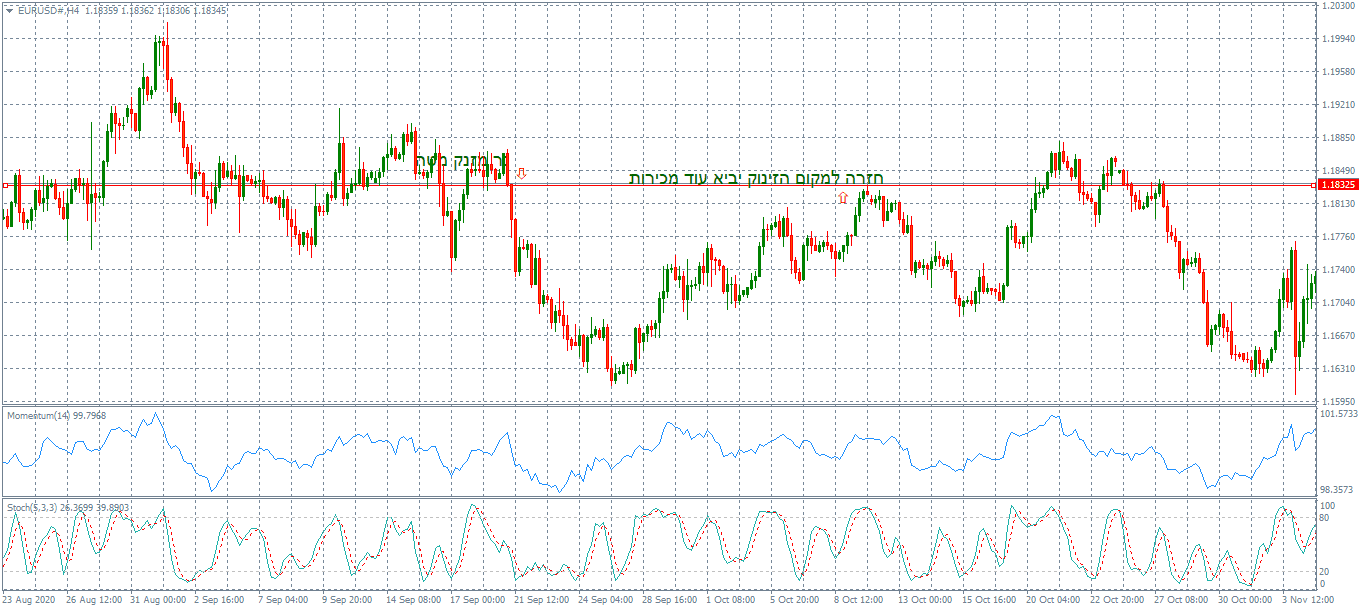Screen dimensions: 1362x611
Task: Select the red down arrow marker
Action: [x=521, y=173]
